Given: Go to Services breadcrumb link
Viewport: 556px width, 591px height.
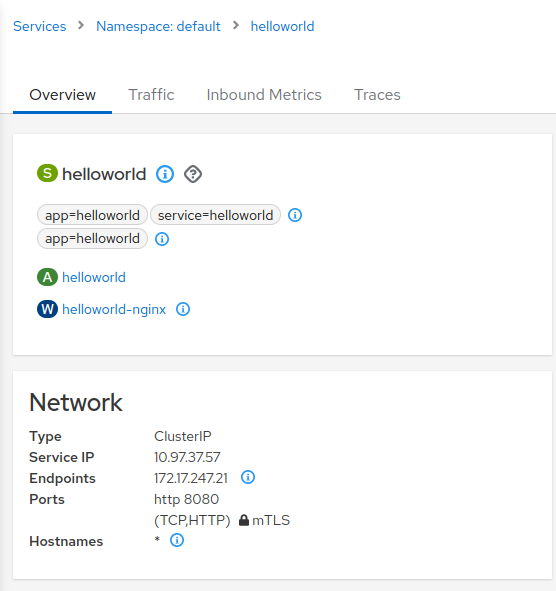Looking at the screenshot, I should click(40, 26).
